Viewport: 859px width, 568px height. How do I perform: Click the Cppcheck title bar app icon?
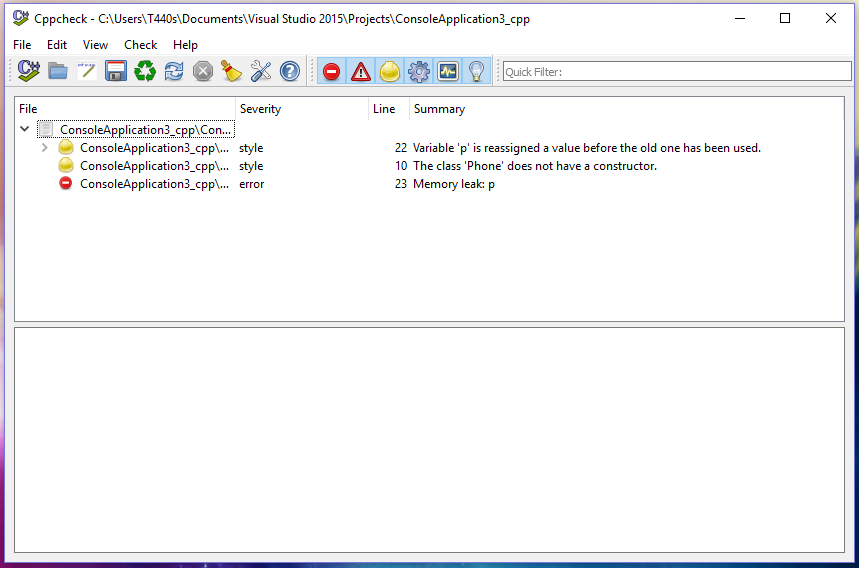pos(21,18)
